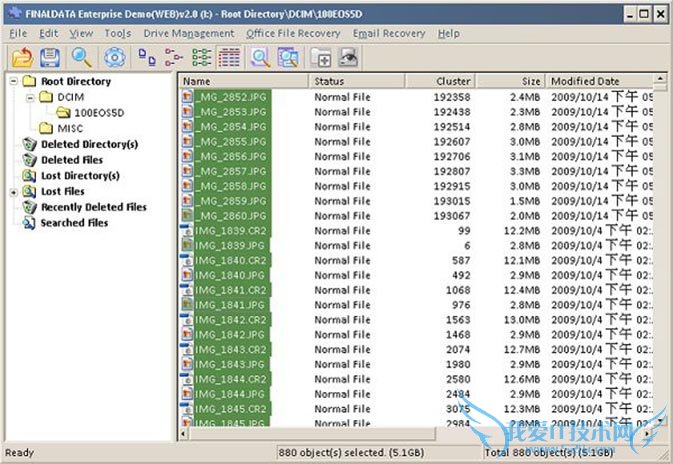673x464 pixels.
Task: Select Deleted Directory(s) in tree
Action: (89, 144)
